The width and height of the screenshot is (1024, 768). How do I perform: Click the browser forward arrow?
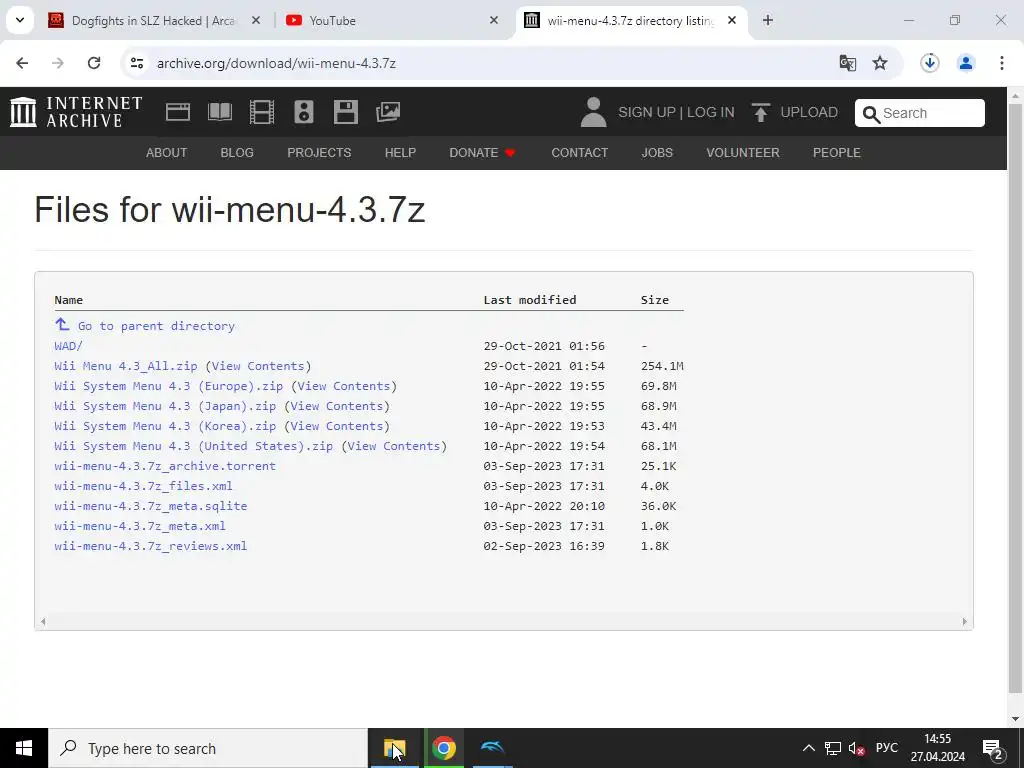coord(58,63)
